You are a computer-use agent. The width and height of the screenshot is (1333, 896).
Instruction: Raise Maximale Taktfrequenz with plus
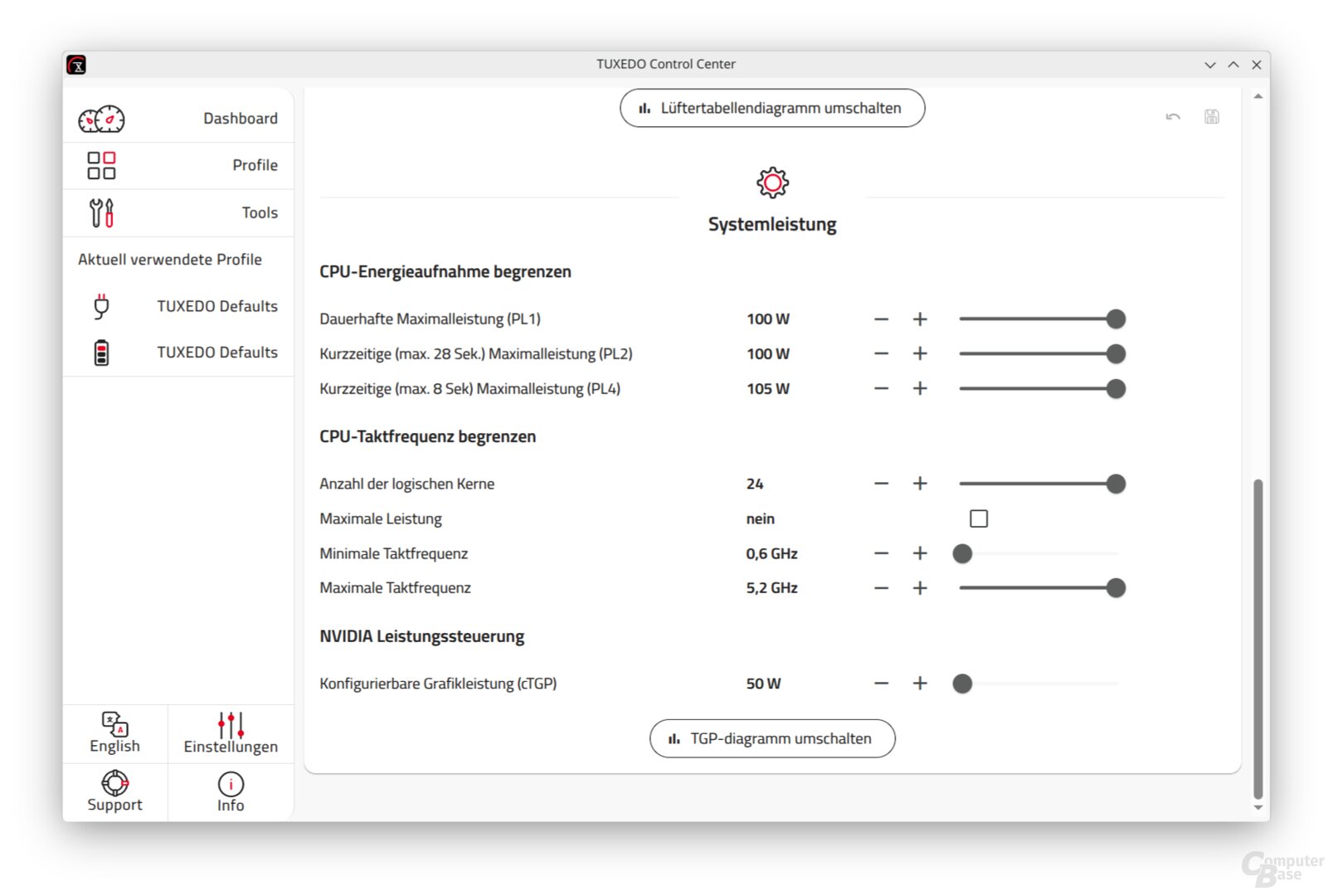[920, 588]
